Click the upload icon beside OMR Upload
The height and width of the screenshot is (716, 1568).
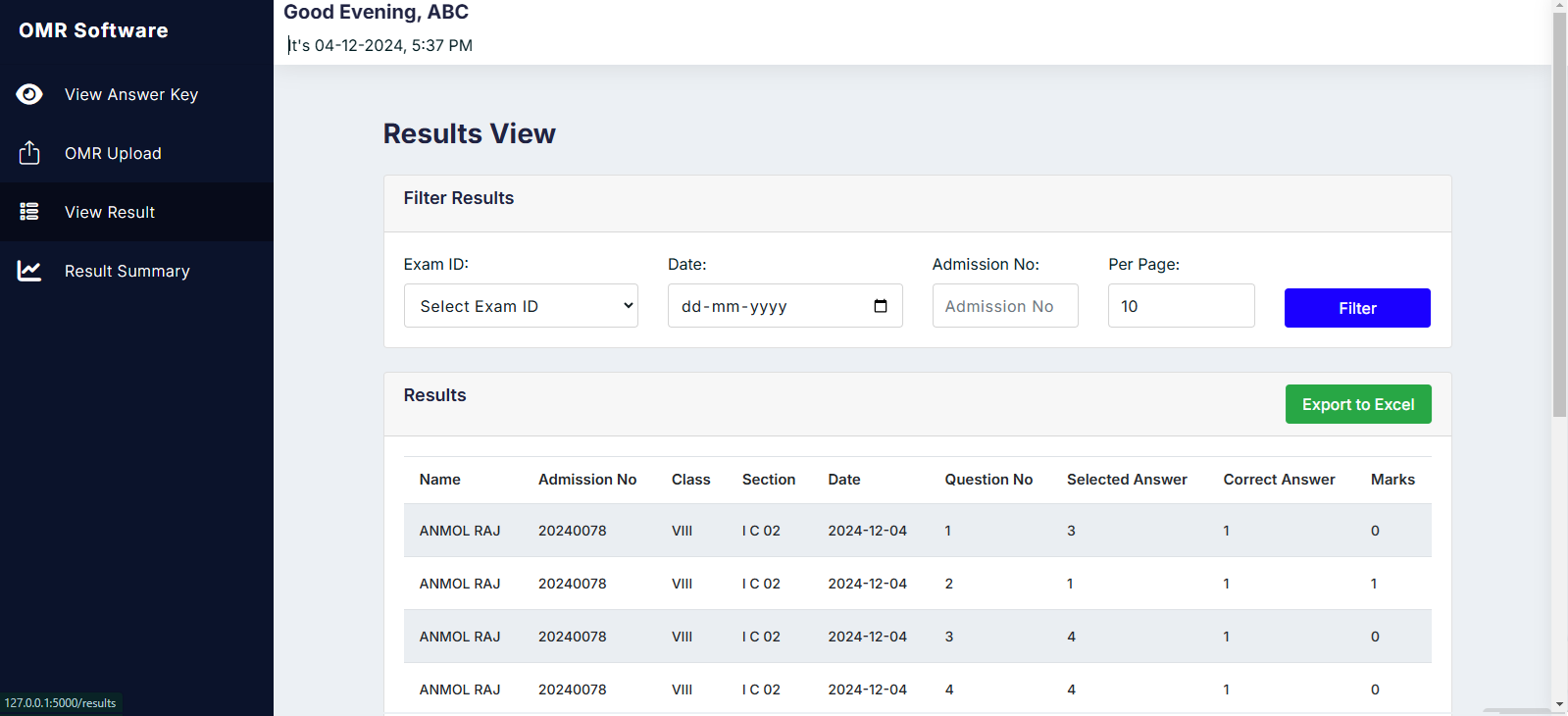pos(29,153)
